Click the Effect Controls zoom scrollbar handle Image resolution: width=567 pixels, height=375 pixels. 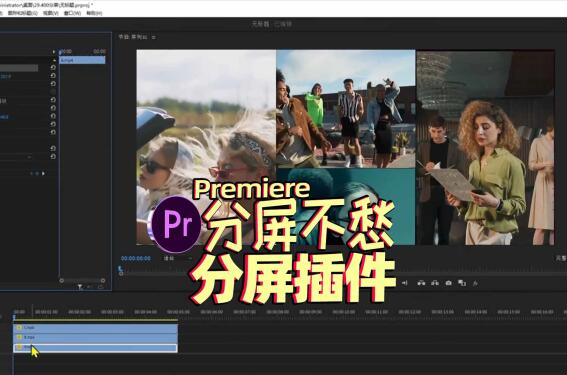point(82,280)
